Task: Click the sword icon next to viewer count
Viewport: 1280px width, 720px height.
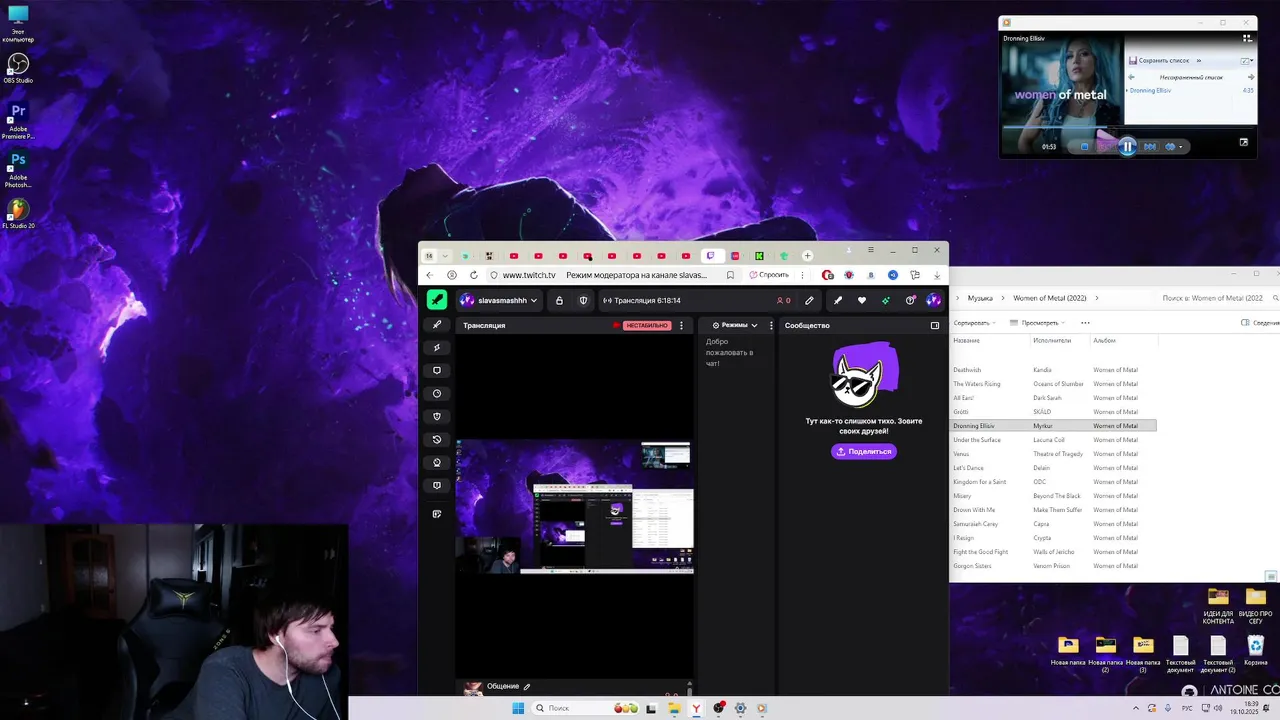Action: pos(838,300)
